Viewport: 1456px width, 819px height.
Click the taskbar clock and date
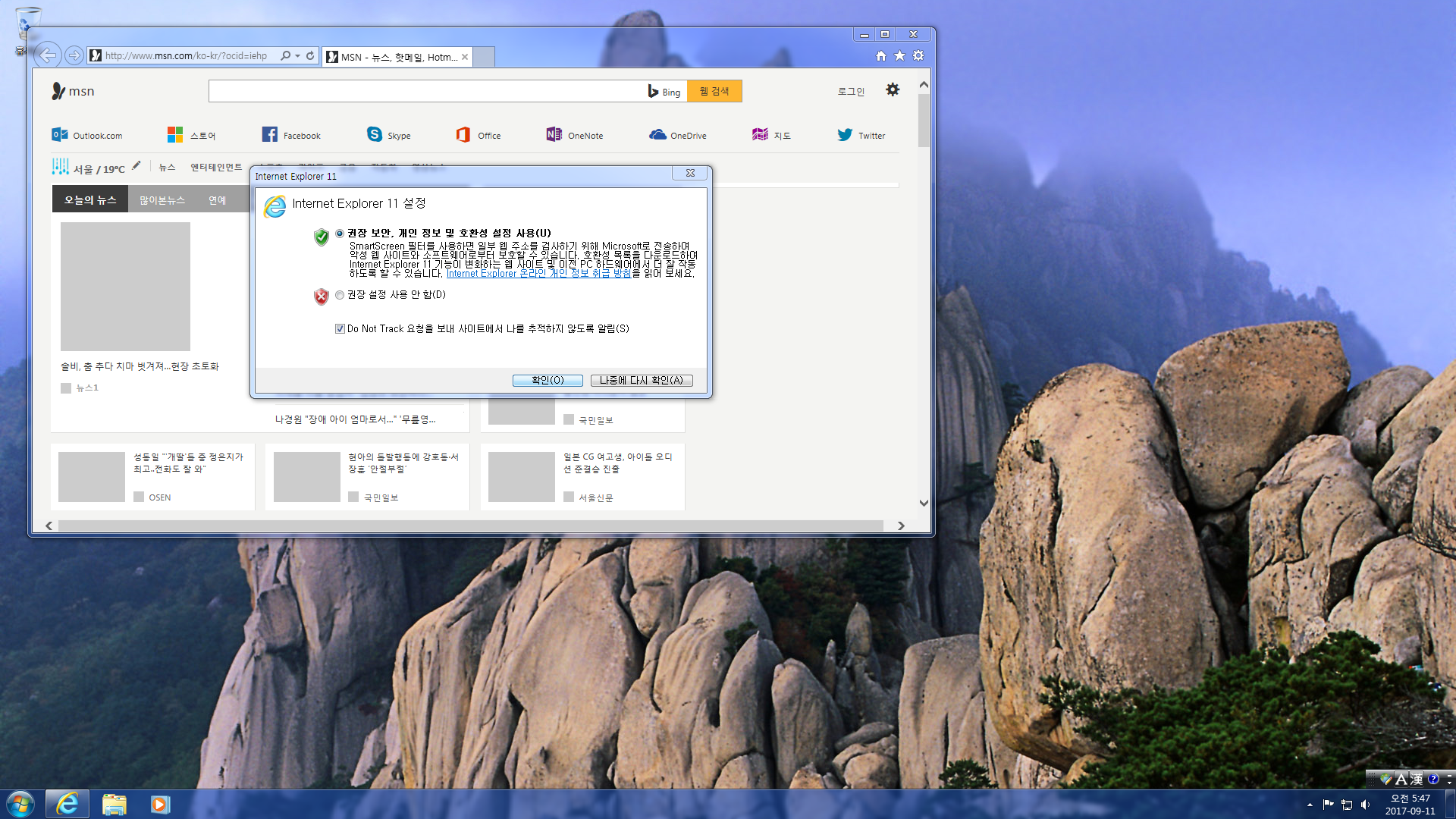1410,805
